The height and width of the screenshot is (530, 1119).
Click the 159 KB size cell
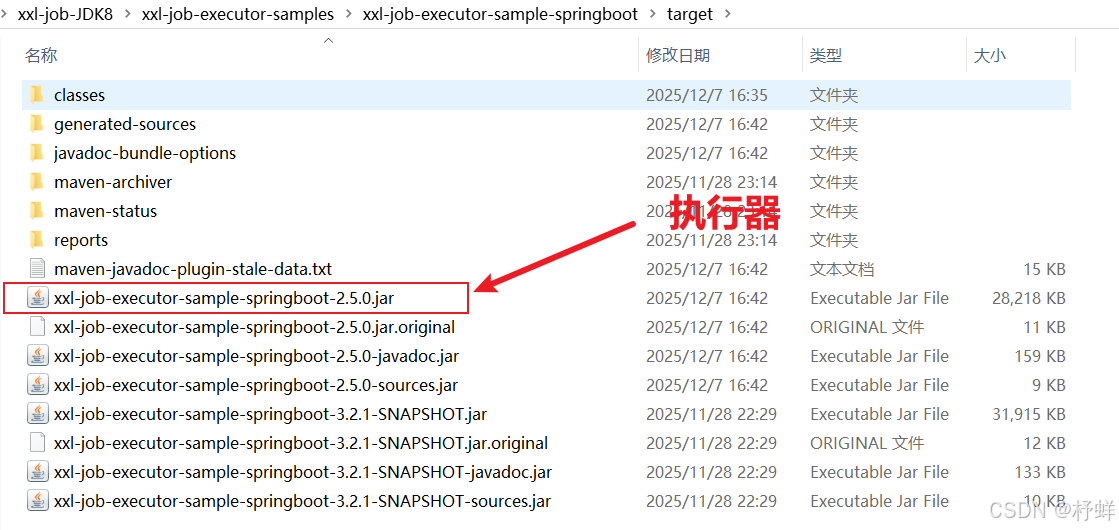pyautogui.click(x=1040, y=356)
